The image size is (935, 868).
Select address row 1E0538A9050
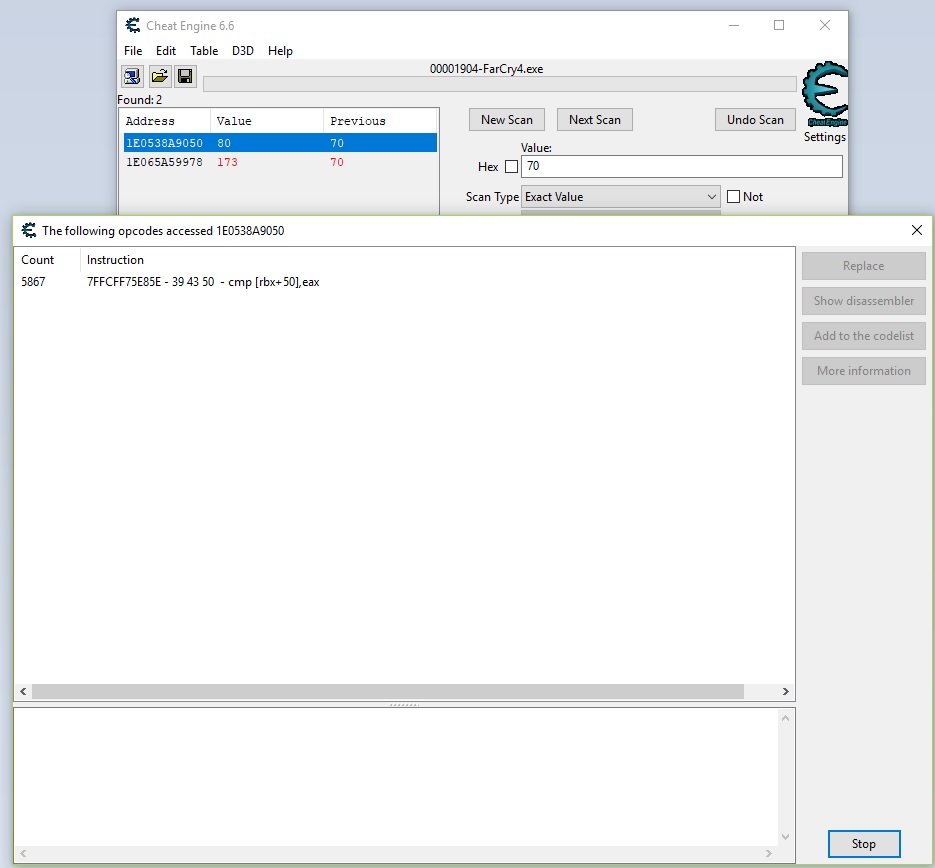coord(280,143)
